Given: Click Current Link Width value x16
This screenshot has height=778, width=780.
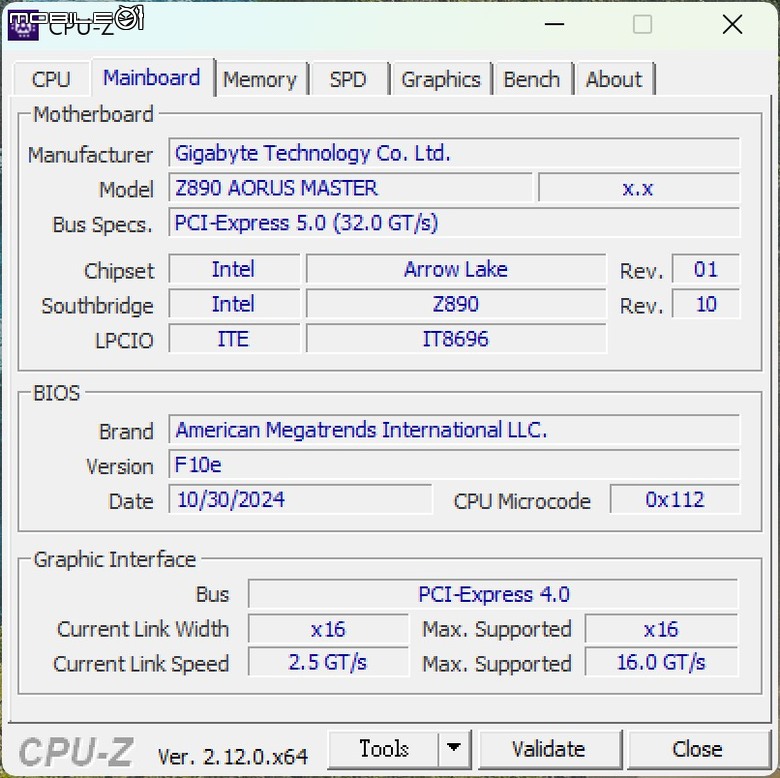Looking at the screenshot, I should coord(328,629).
